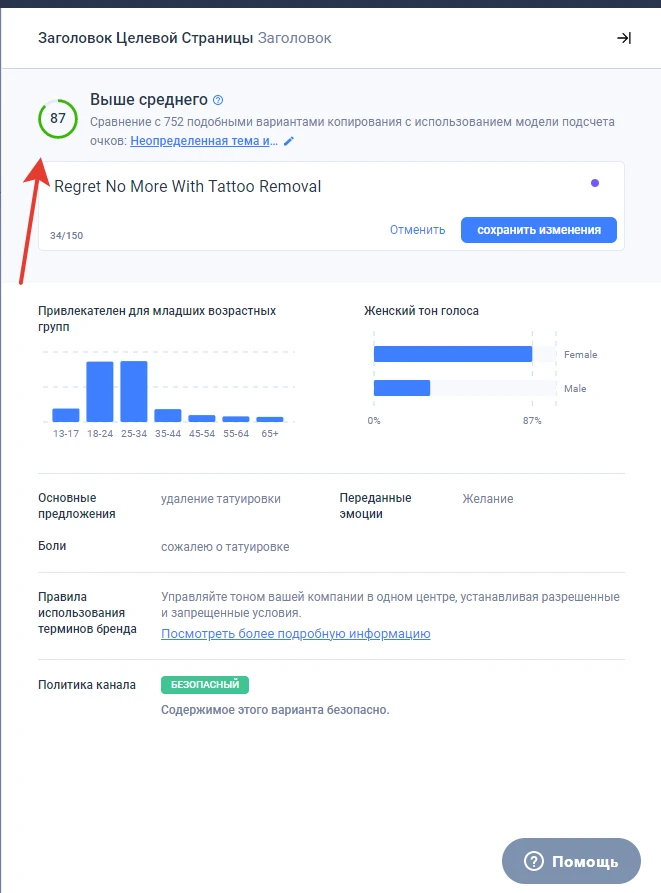Click the Женский тон голоса heading

pos(421,311)
